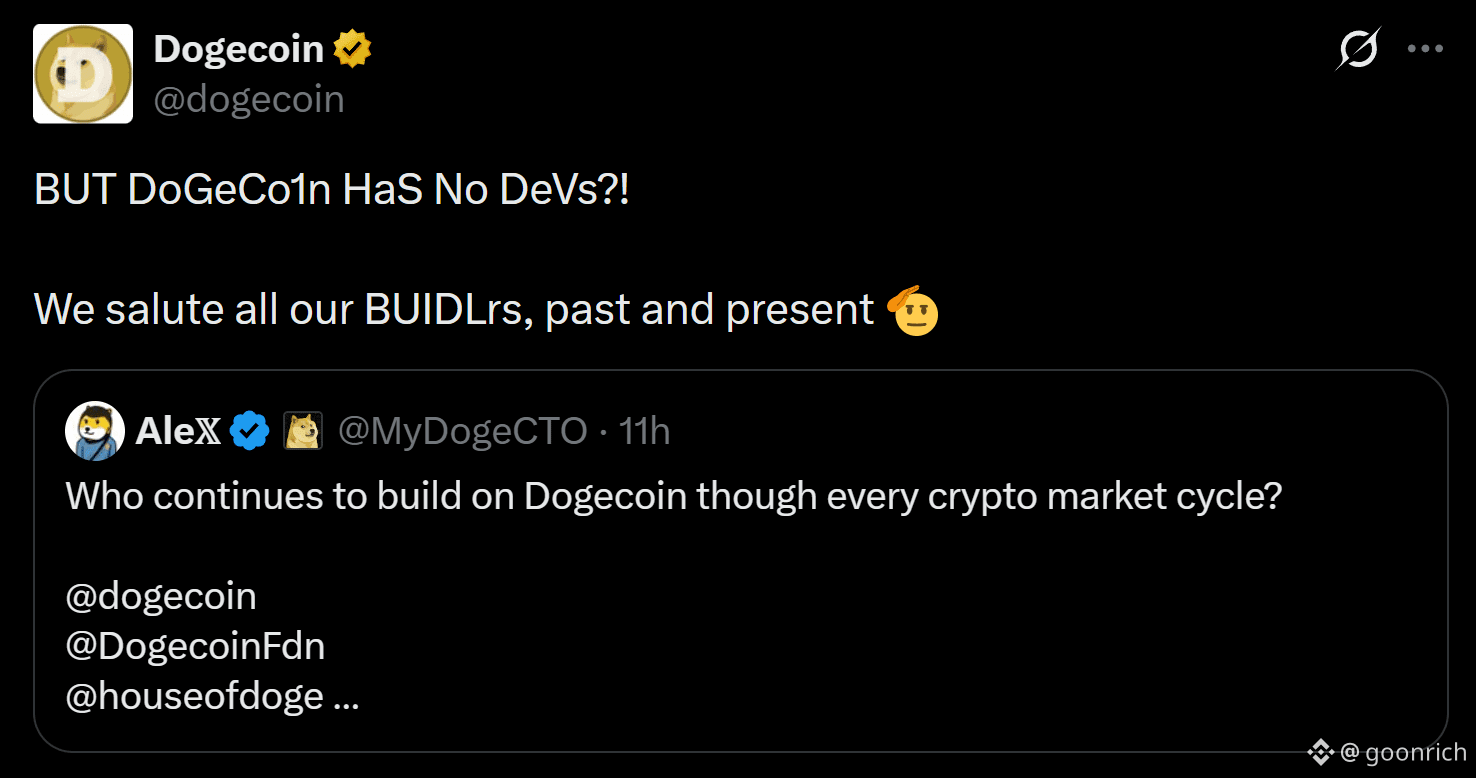Click the Dogecoin display name
This screenshot has height=778, width=1476.
(x=239, y=49)
